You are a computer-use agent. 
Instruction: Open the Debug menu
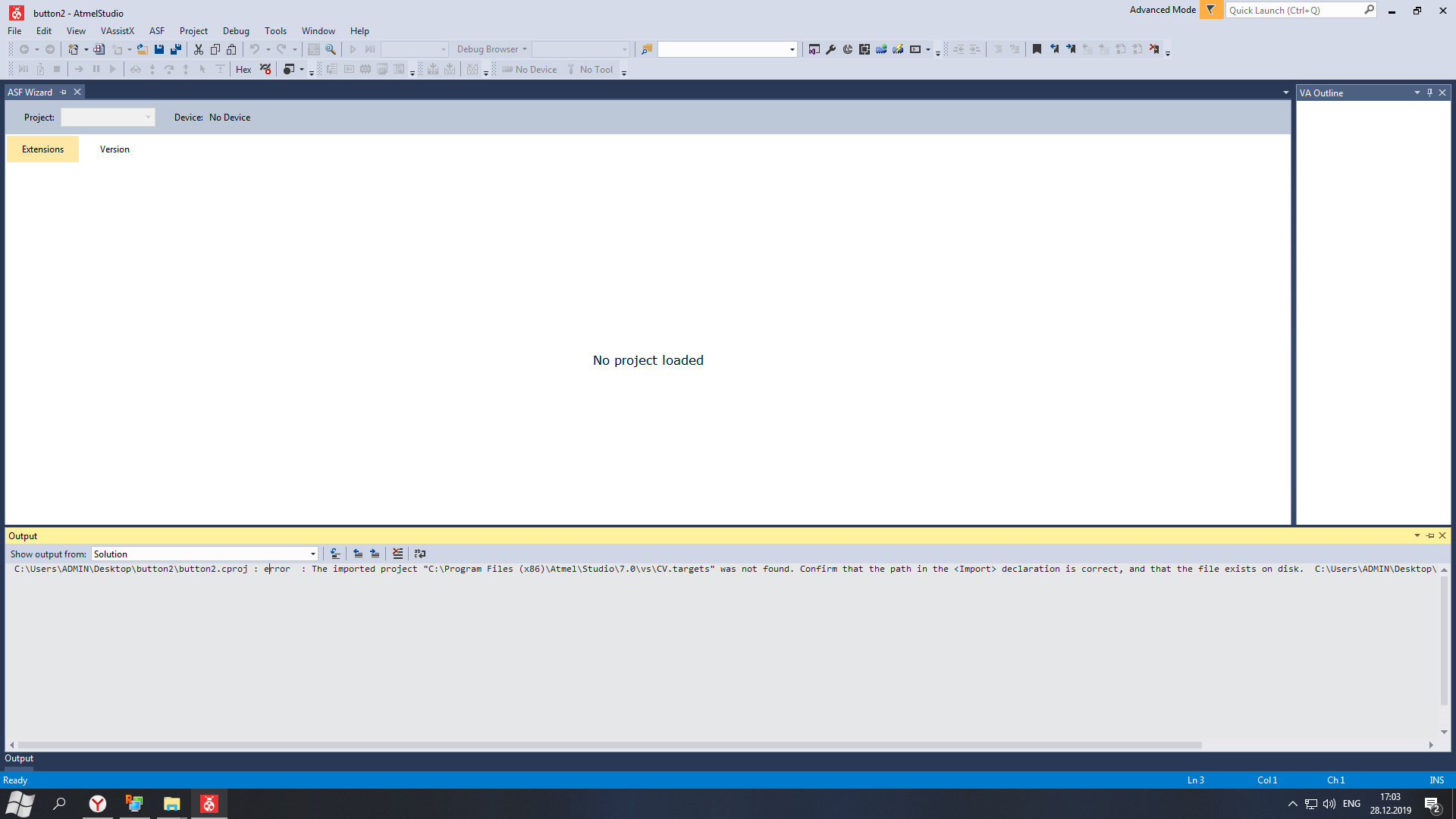pos(236,31)
